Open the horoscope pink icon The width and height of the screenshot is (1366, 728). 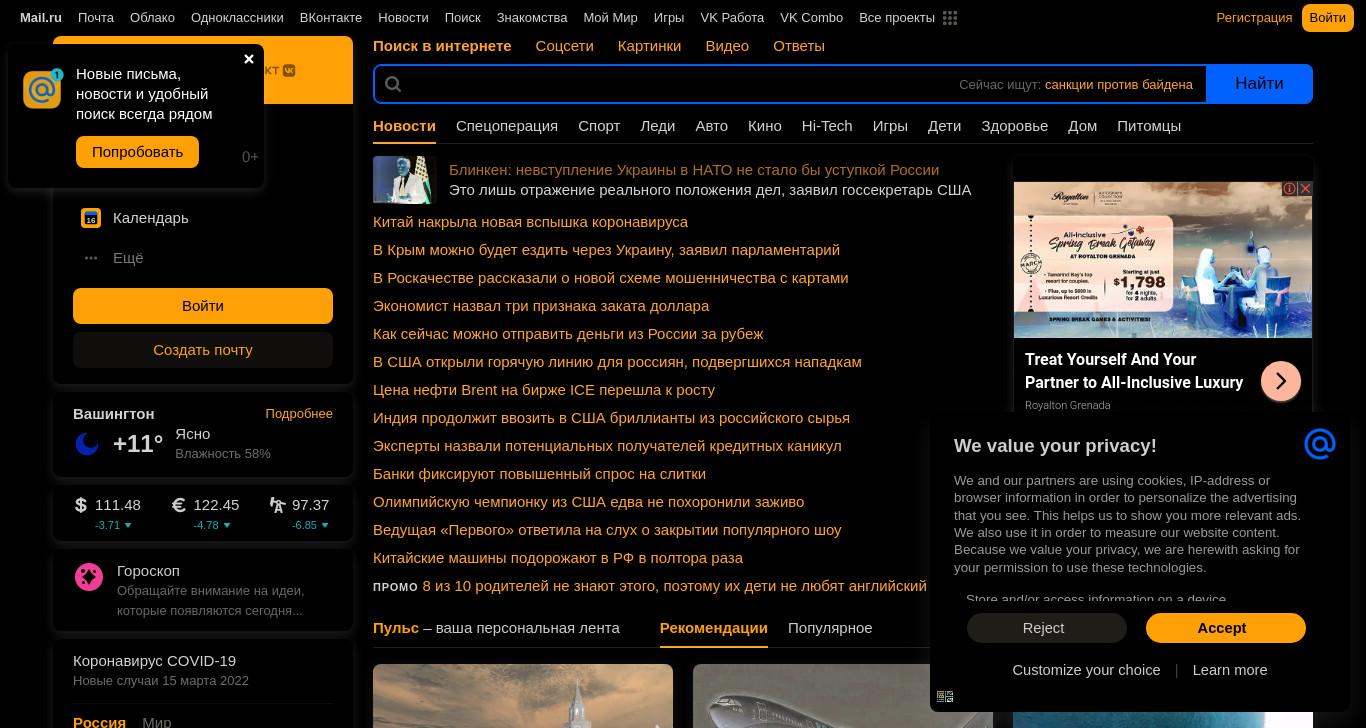(89, 577)
